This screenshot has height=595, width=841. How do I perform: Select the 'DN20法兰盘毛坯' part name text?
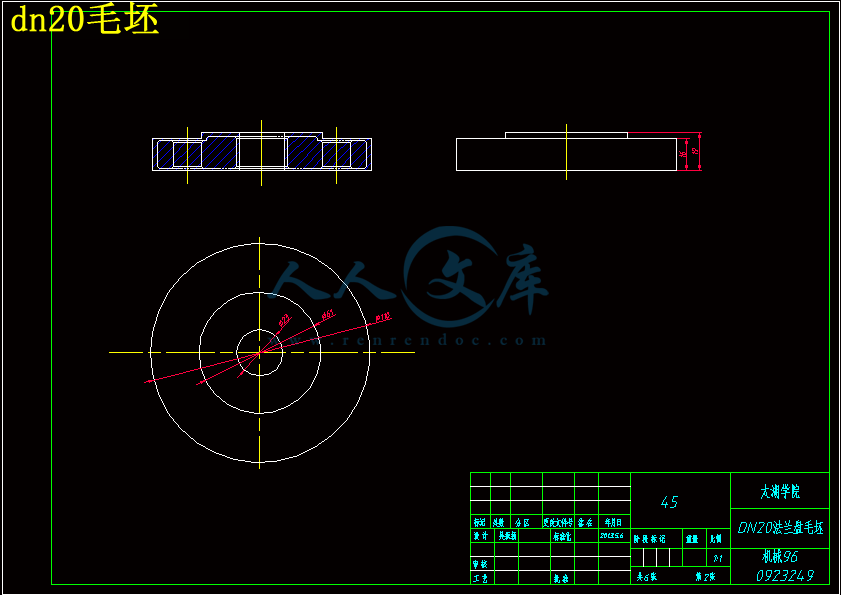point(780,528)
